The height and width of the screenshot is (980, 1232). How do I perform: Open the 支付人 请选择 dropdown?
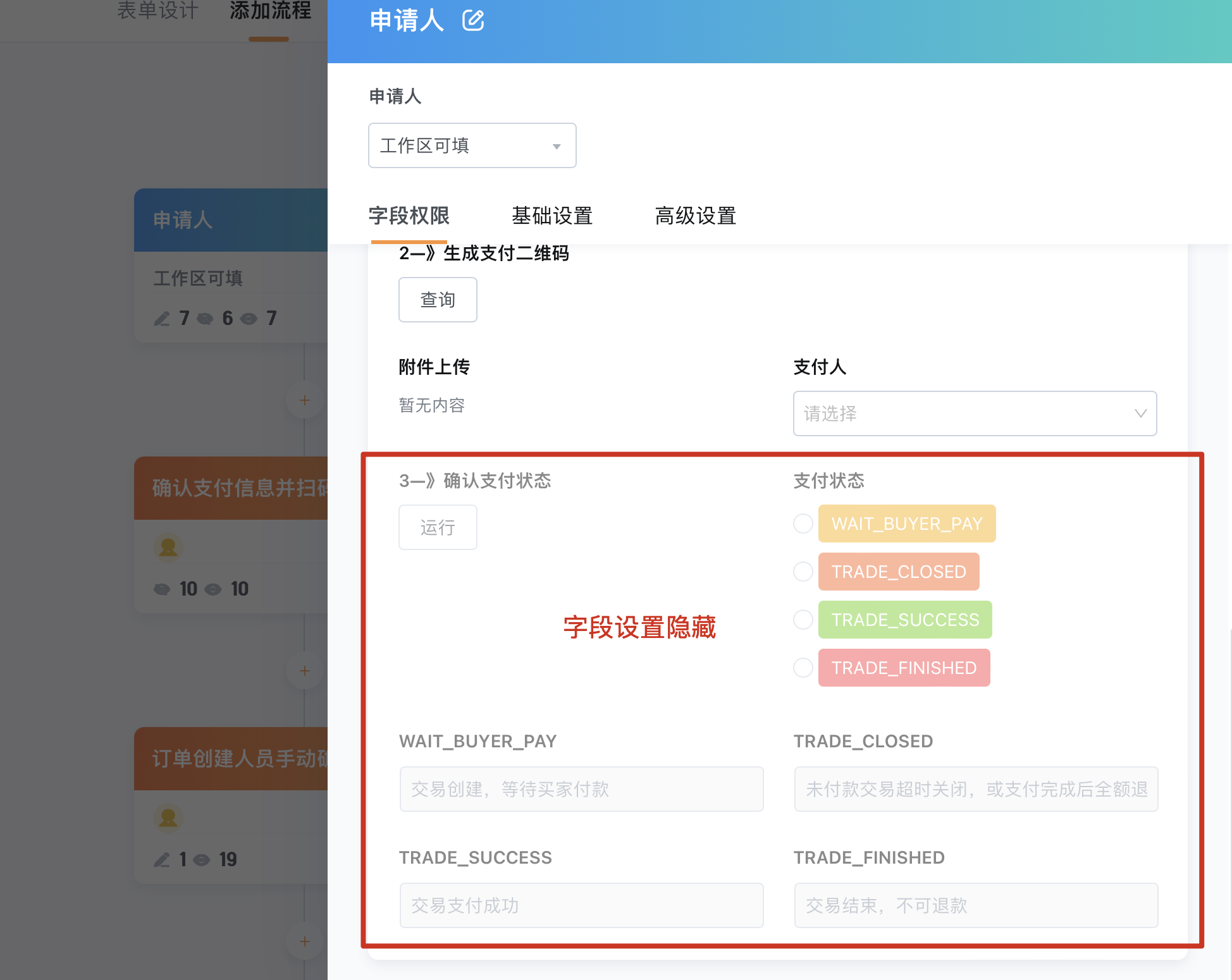click(x=975, y=413)
